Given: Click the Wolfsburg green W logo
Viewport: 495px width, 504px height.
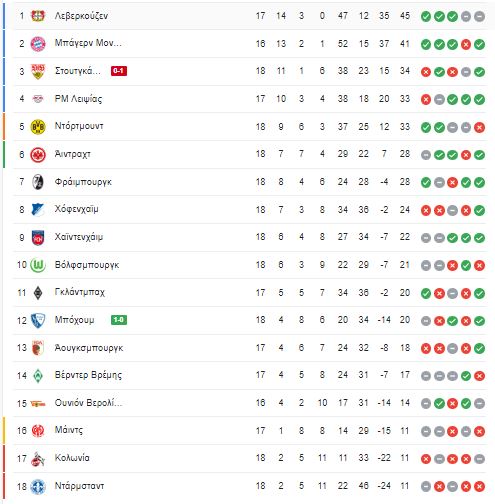Looking at the screenshot, I should pos(38,265).
